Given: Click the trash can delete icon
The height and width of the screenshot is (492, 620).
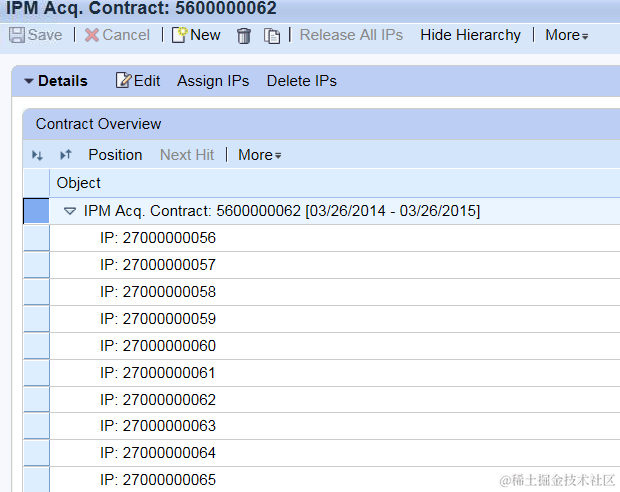Looking at the screenshot, I should 244,36.
